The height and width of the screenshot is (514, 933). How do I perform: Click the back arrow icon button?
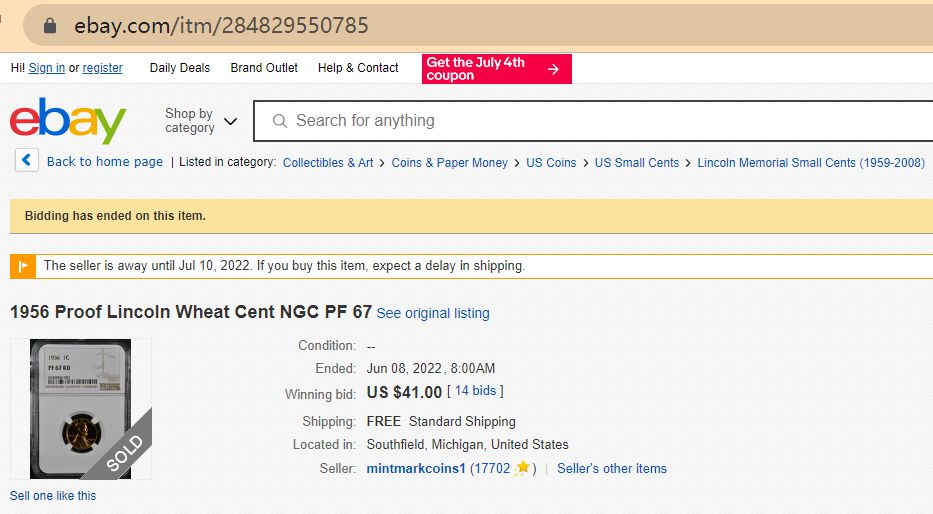pos(27,161)
